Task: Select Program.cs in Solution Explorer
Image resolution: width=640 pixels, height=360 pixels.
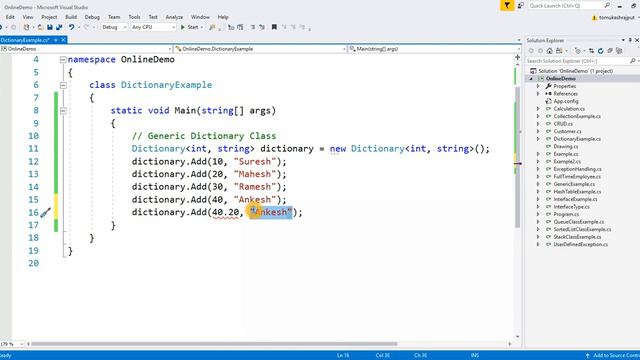Action: (566, 214)
